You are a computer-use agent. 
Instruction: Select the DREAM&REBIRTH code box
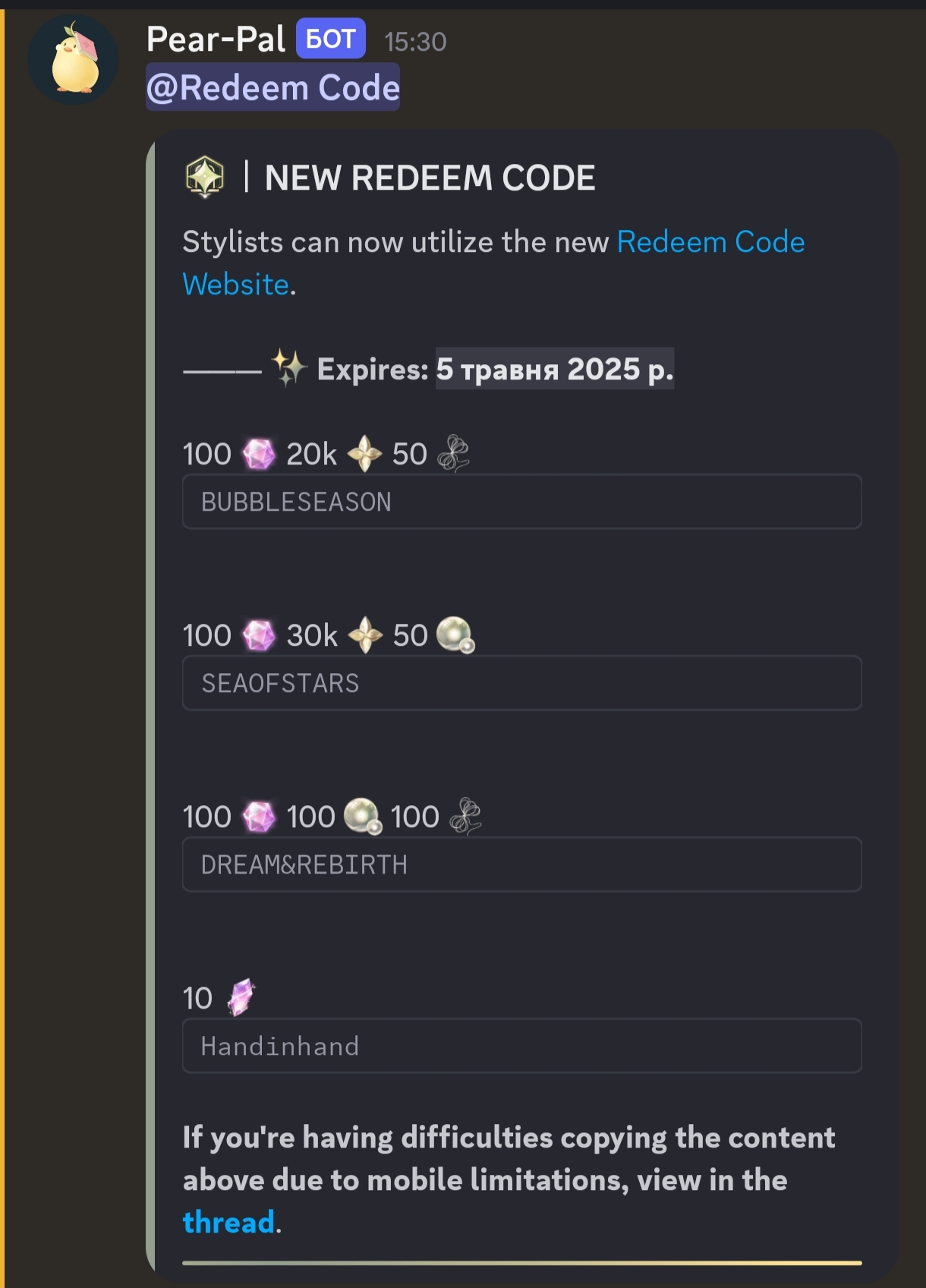tap(522, 864)
